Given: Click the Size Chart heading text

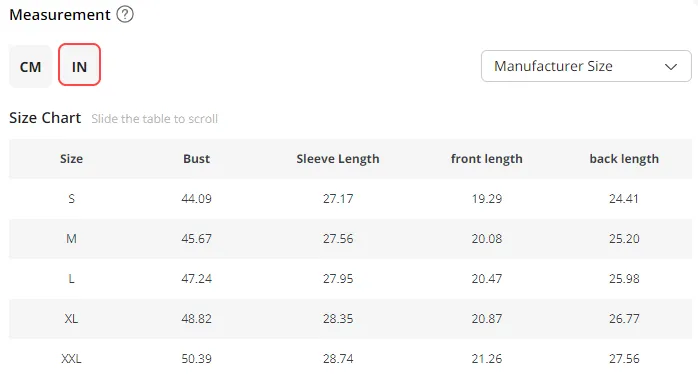Looking at the screenshot, I should coord(45,118).
